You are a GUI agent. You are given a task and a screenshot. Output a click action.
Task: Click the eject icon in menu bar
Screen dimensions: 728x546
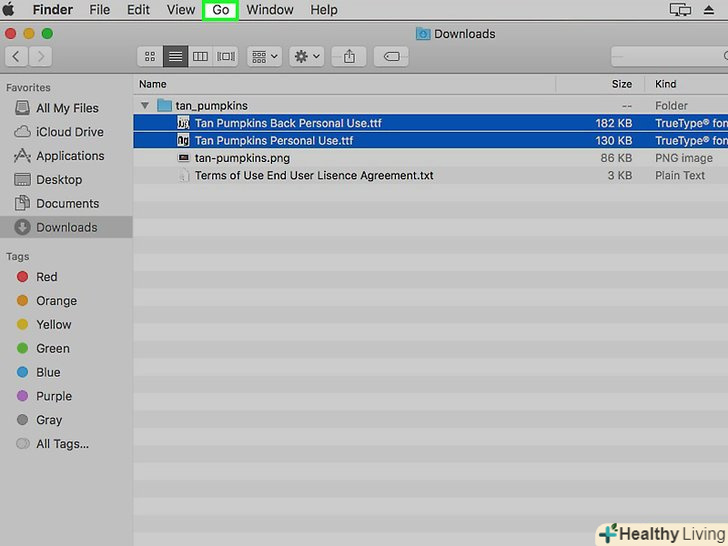[x=708, y=10]
